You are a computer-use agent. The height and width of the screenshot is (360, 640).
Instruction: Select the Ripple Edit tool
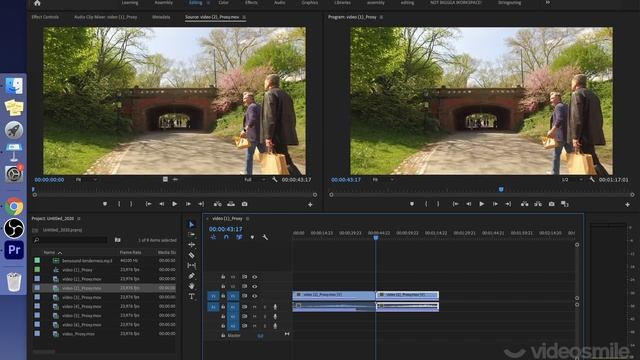pos(191,245)
